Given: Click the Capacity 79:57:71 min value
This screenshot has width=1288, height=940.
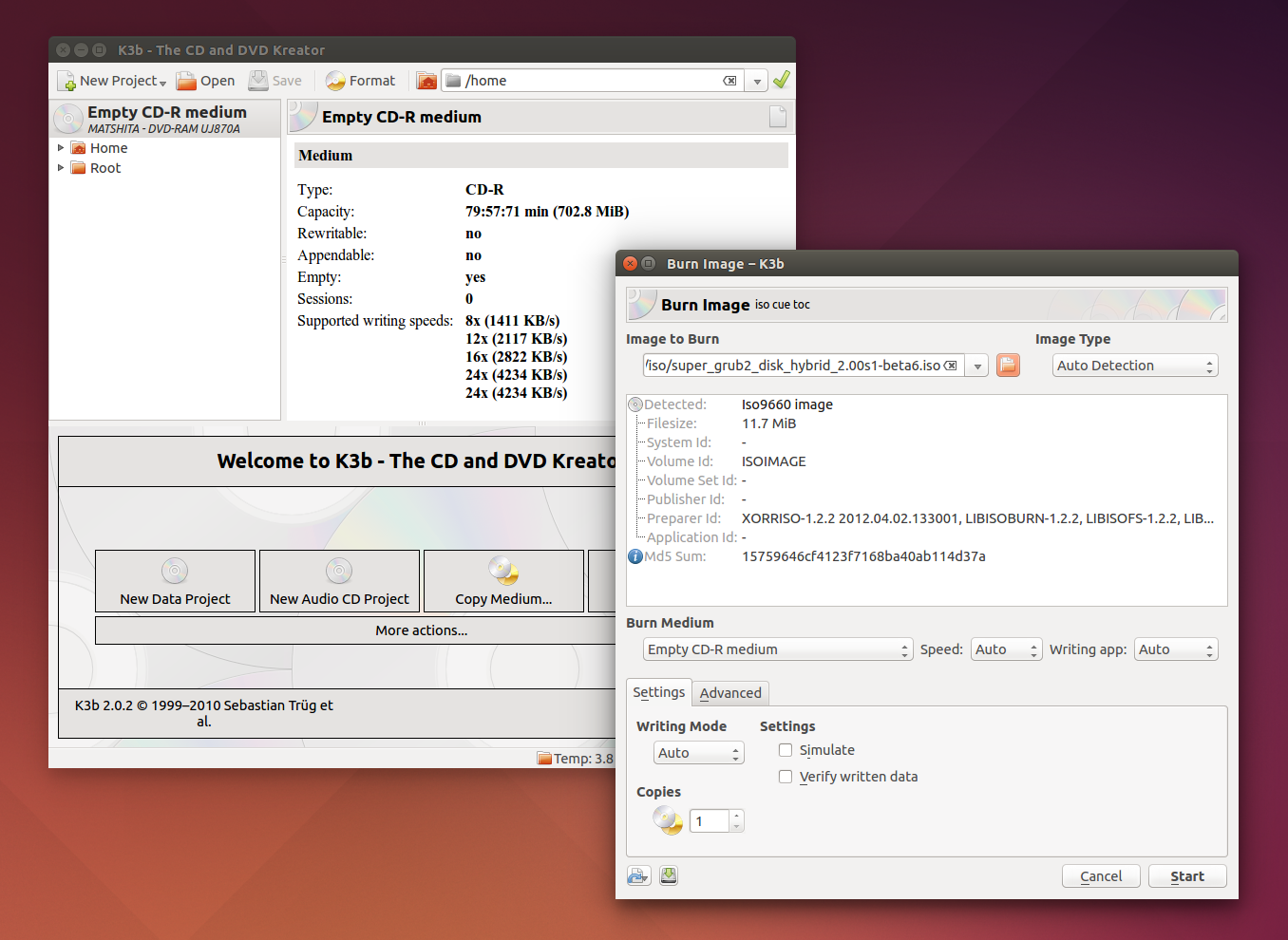Looking at the screenshot, I should coord(547,212).
